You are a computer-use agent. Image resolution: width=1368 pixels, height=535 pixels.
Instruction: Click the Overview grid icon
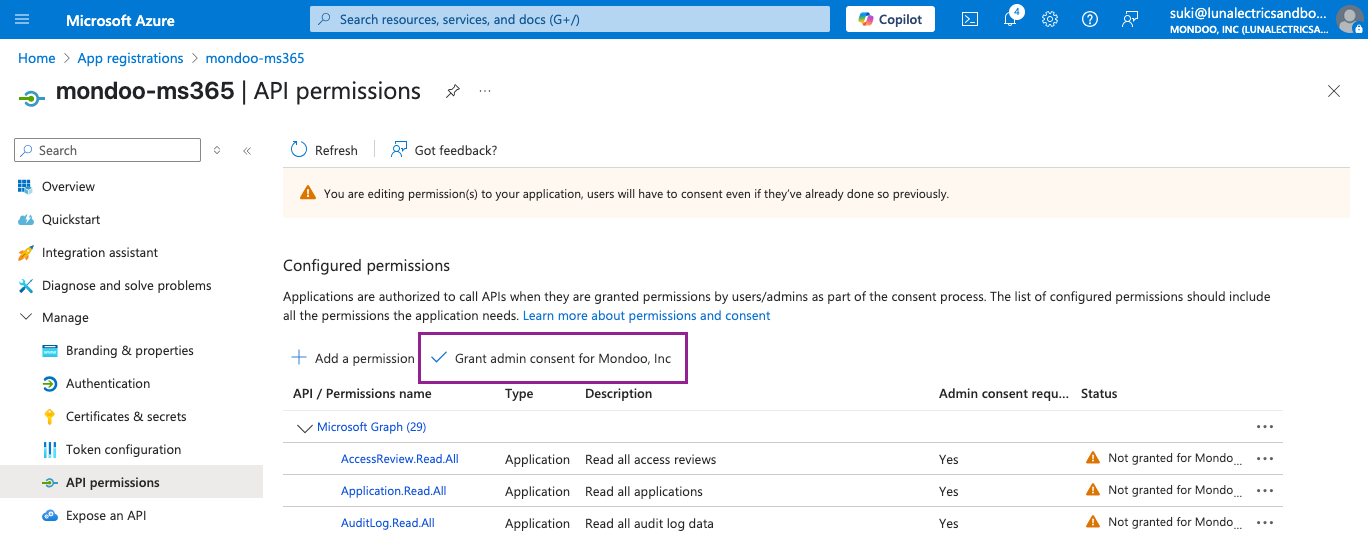[x=25, y=186]
